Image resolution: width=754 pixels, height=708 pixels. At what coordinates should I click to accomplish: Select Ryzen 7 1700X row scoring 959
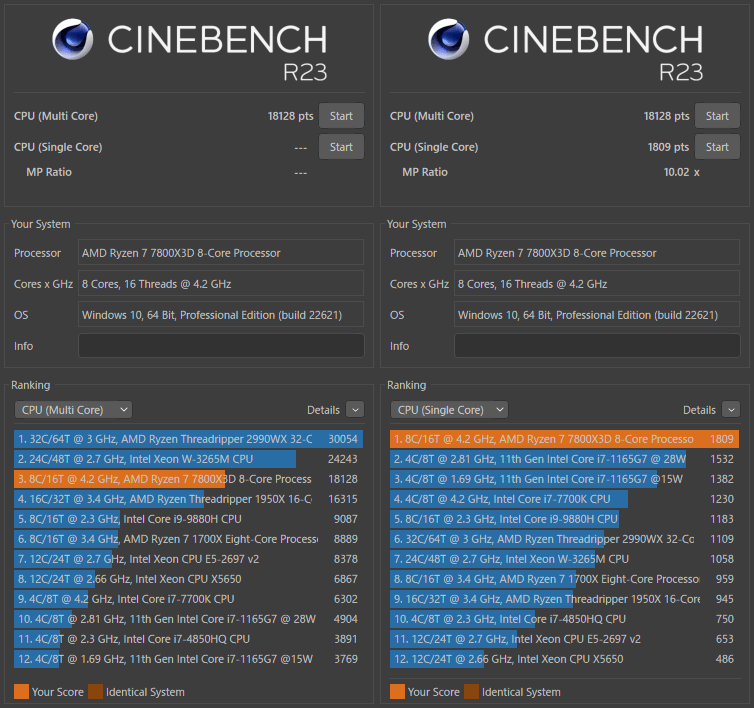coord(565,579)
